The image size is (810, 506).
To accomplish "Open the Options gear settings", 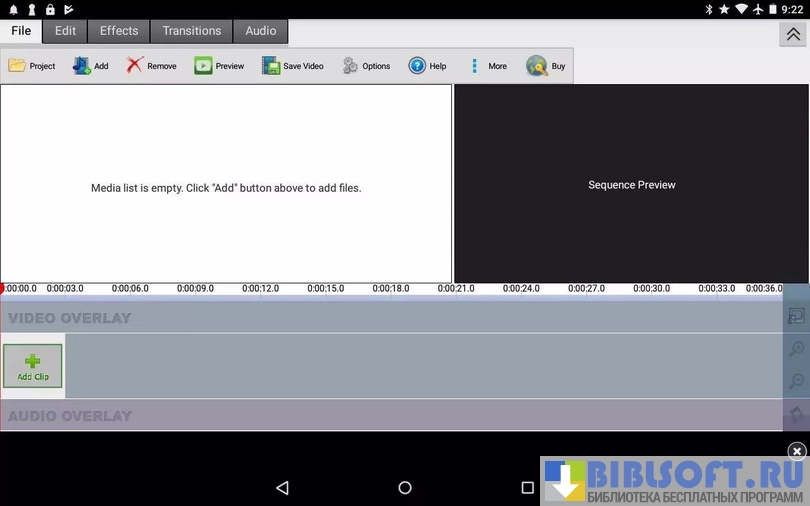I will pyautogui.click(x=366, y=66).
